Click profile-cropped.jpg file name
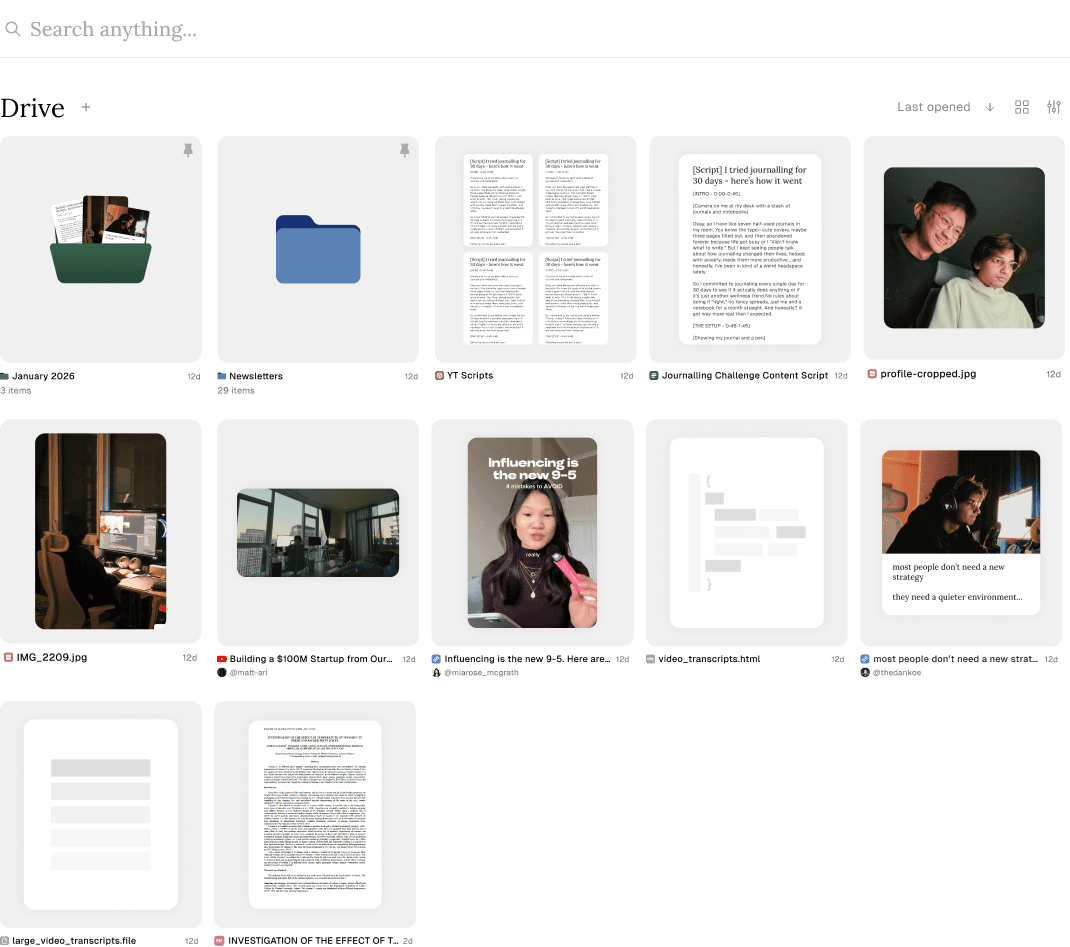Screen dimensions: 1070x947 point(928,374)
